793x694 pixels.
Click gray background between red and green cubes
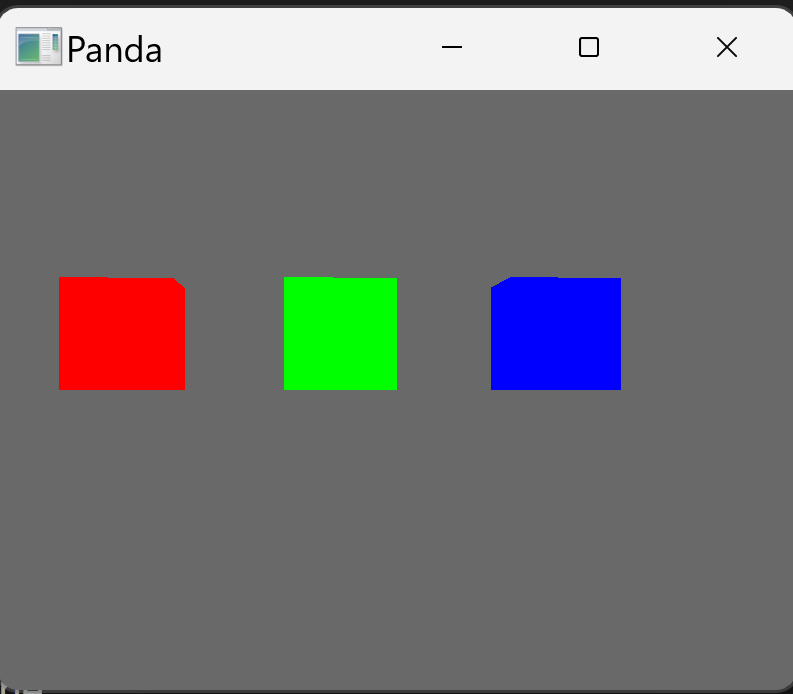(235, 333)
